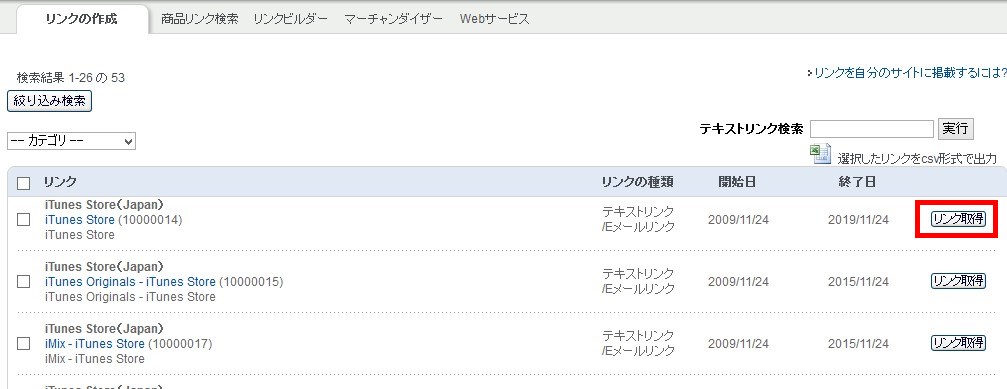Tick the select-all checkbox in table header
1007x389 pixels.
(x=24, y=184)
